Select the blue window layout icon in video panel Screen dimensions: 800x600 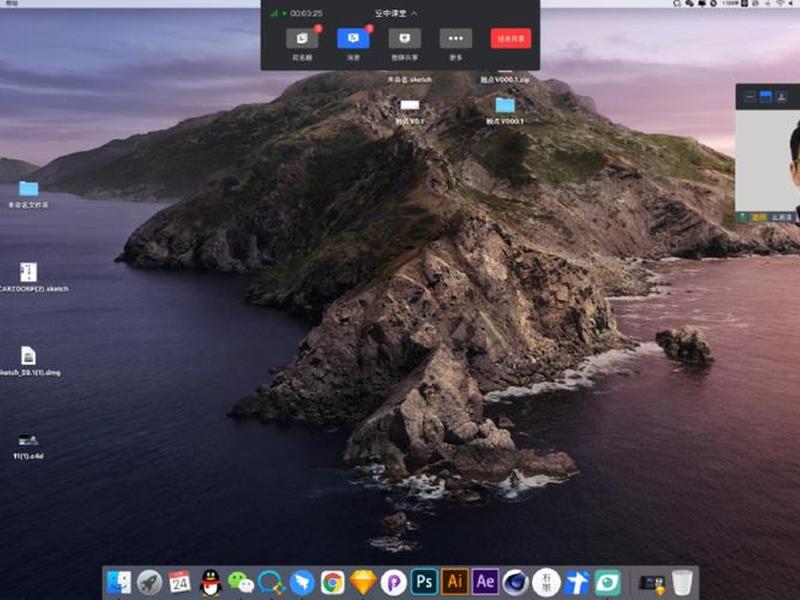click(765, 97)
